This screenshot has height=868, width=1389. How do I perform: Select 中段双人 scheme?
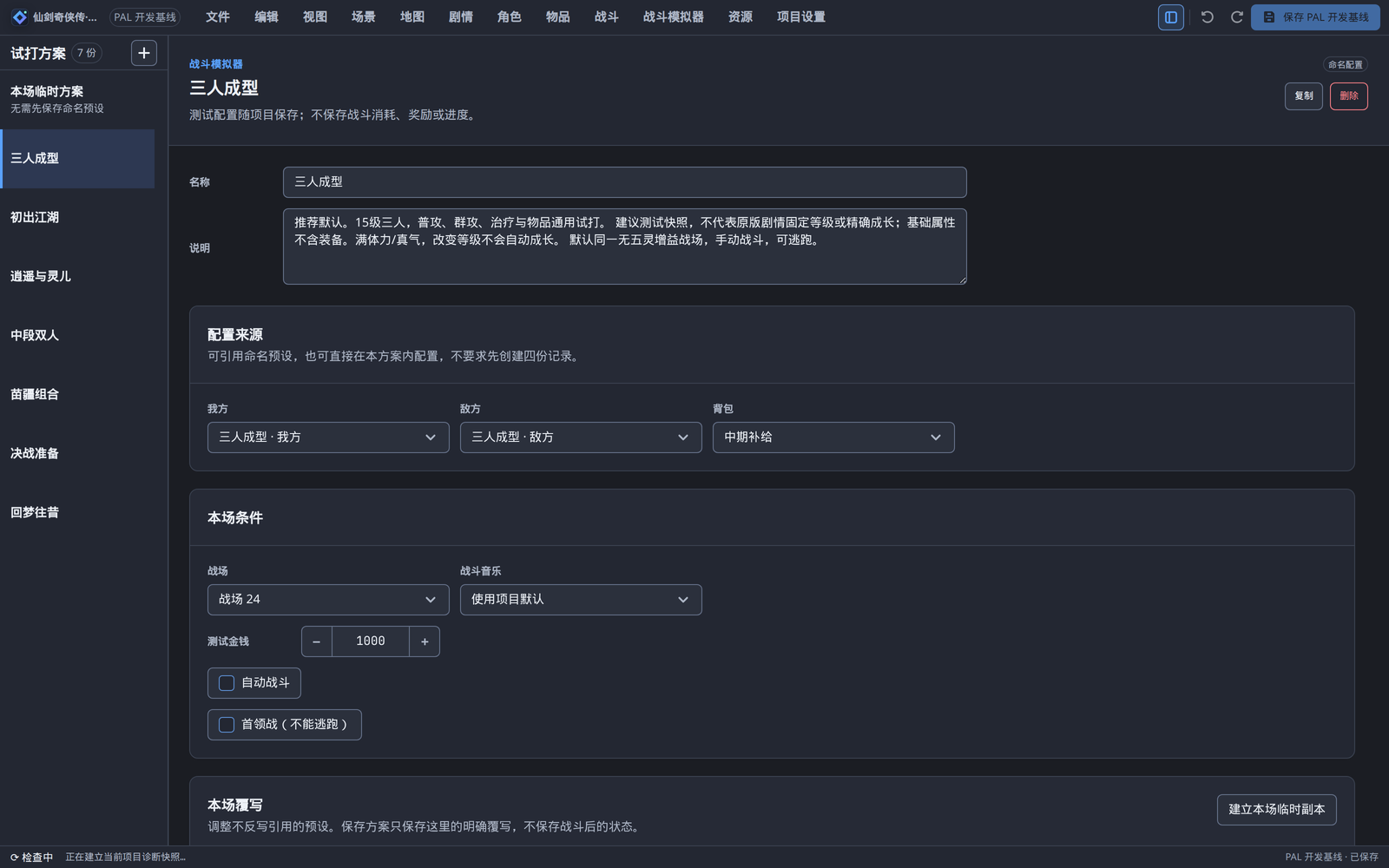pos(78,336)
